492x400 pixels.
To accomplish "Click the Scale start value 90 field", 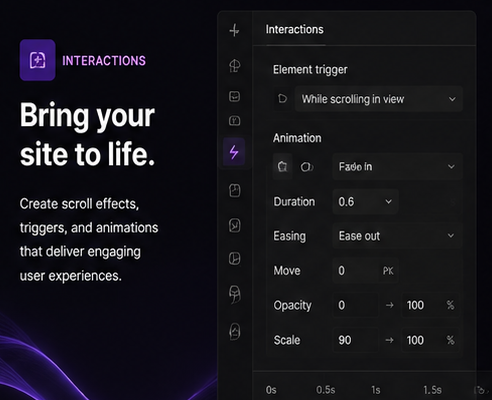I will [356, 340].
